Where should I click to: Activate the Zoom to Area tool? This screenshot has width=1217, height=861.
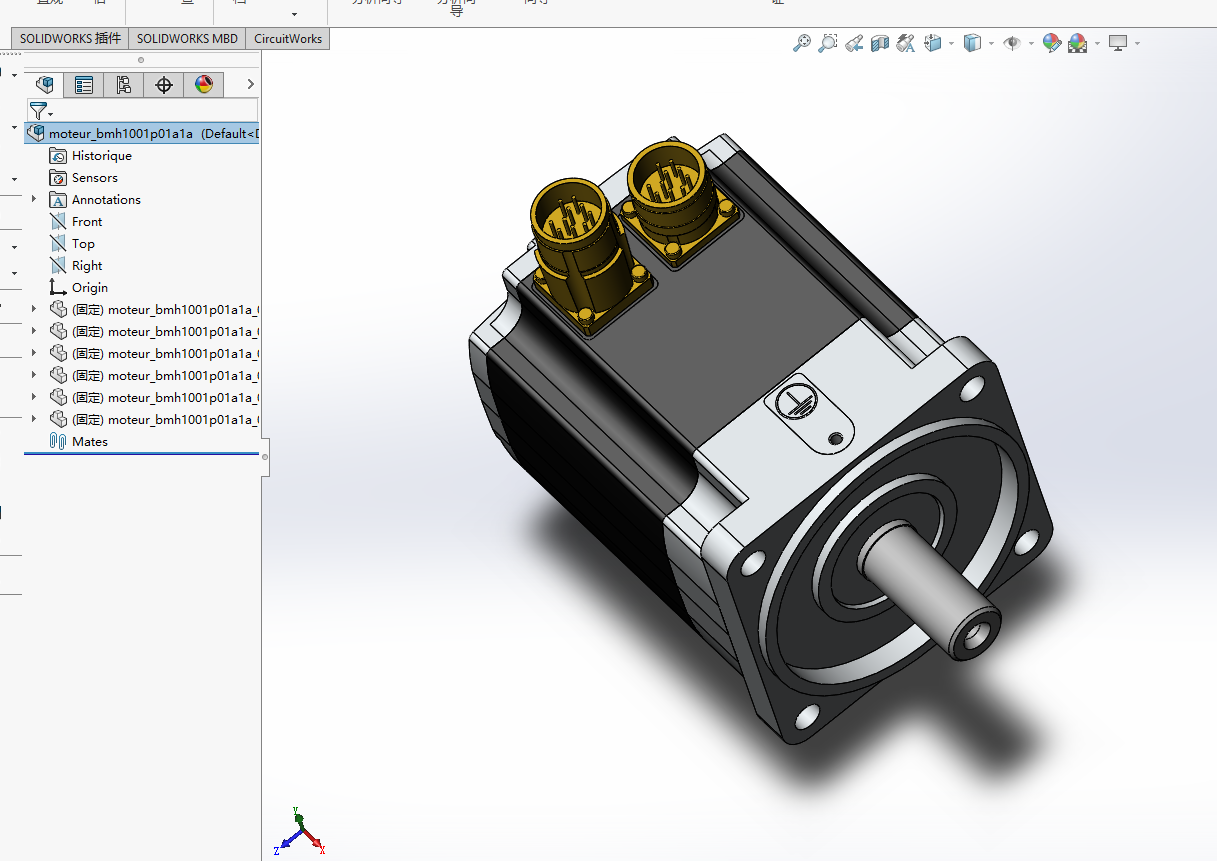tap(828, 43)
